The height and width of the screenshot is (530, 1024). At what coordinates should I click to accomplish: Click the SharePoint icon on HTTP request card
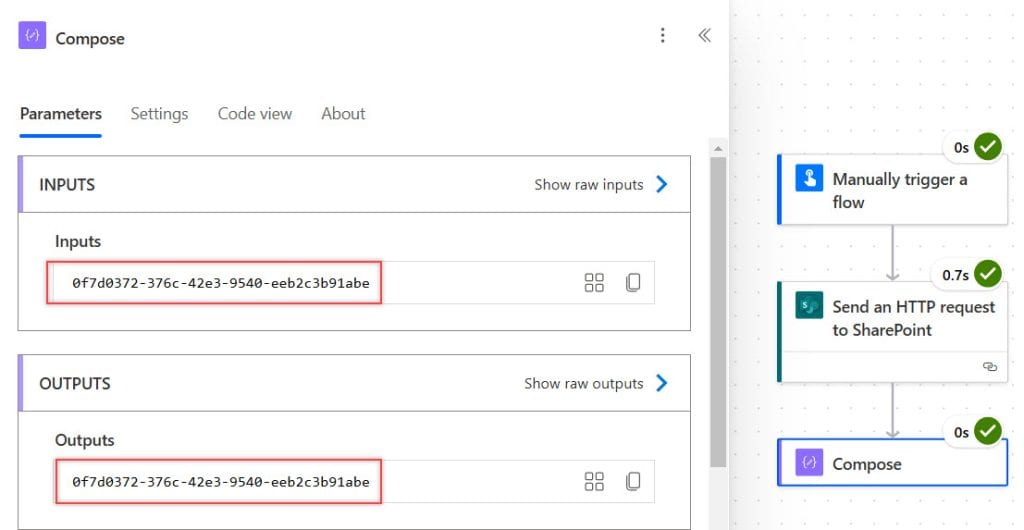pos(809,305)
